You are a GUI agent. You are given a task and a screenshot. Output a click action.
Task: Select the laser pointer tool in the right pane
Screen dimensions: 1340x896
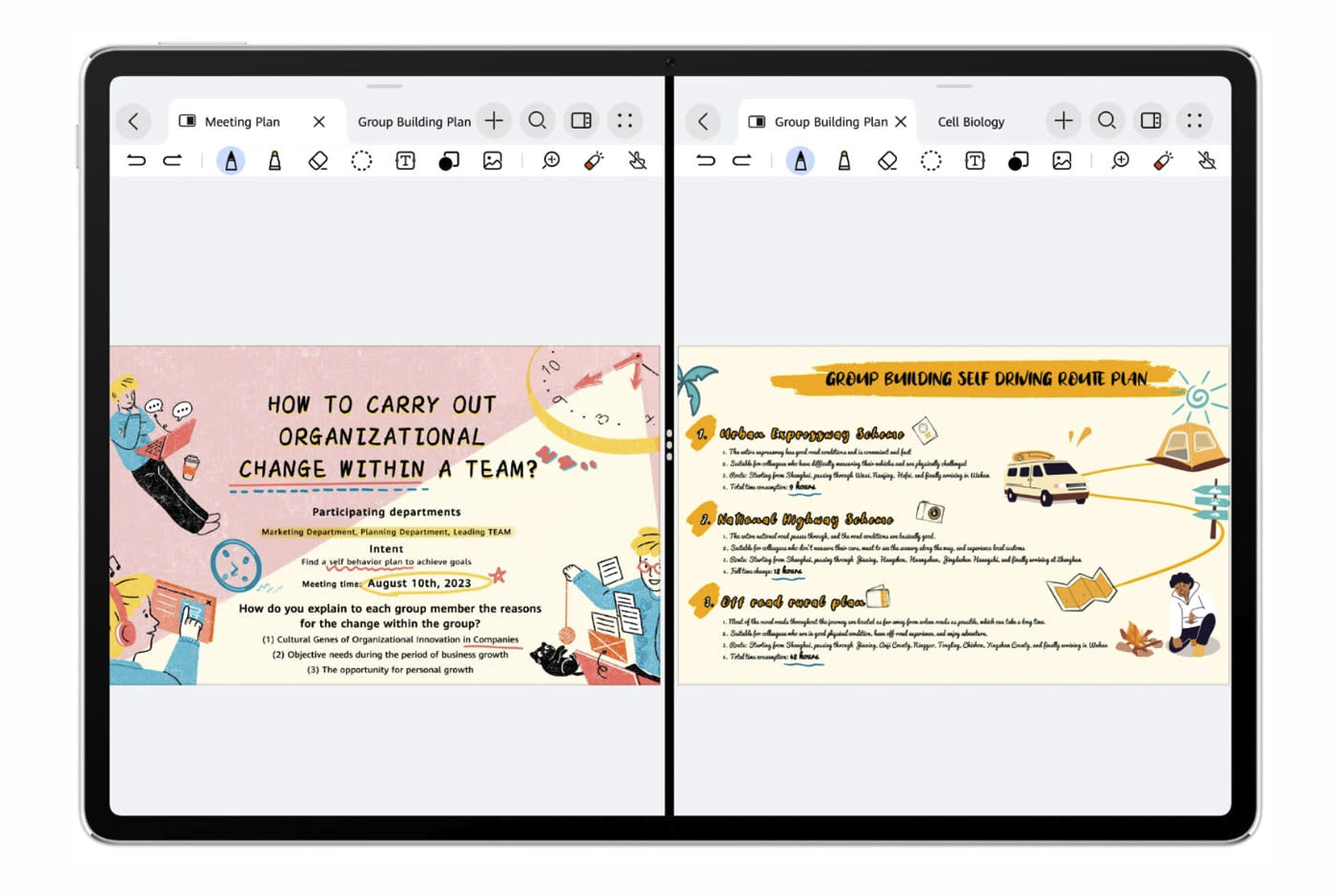coord(1163,161)
